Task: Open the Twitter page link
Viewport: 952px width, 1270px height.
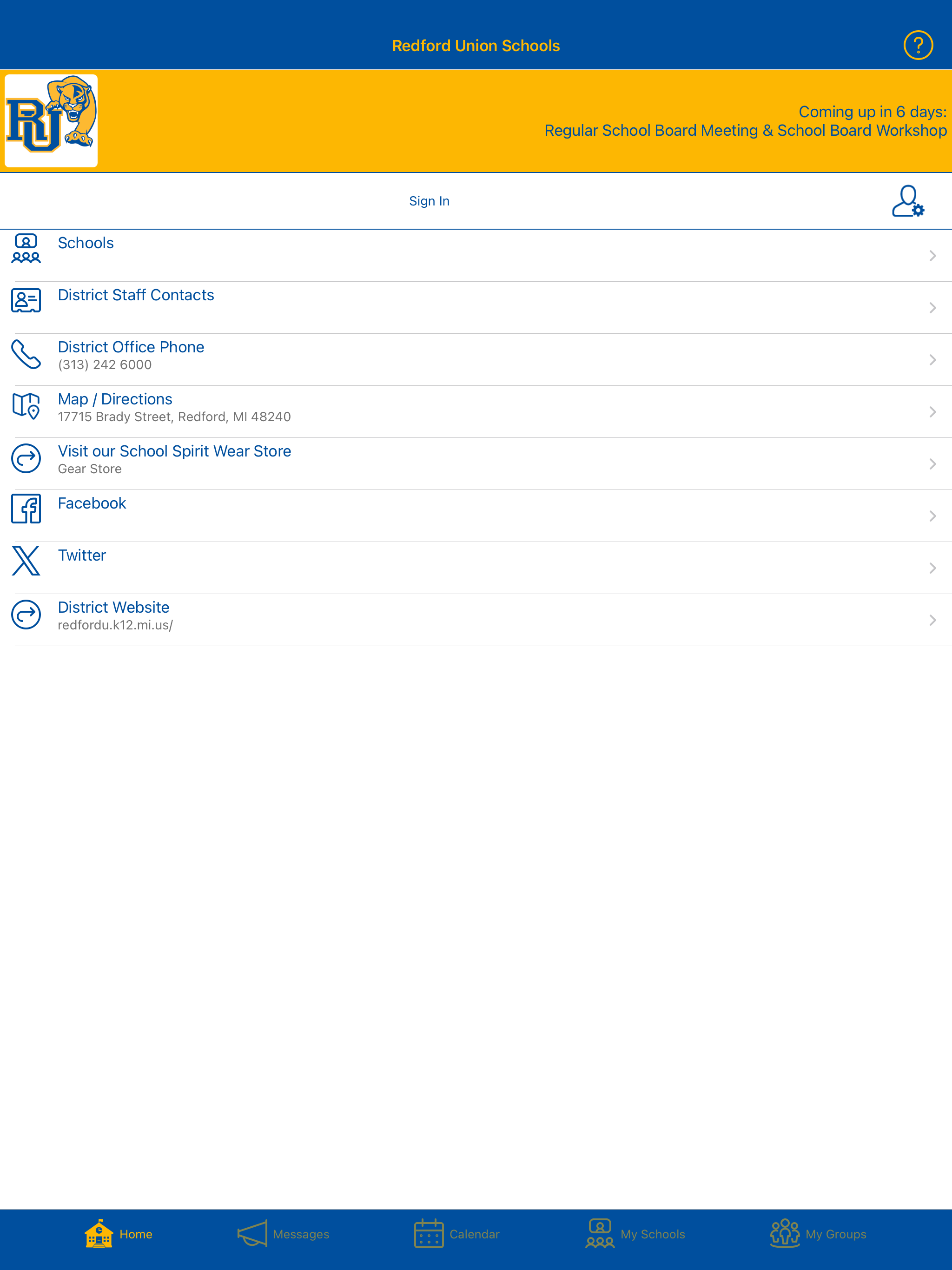Action: click(476, 568)
